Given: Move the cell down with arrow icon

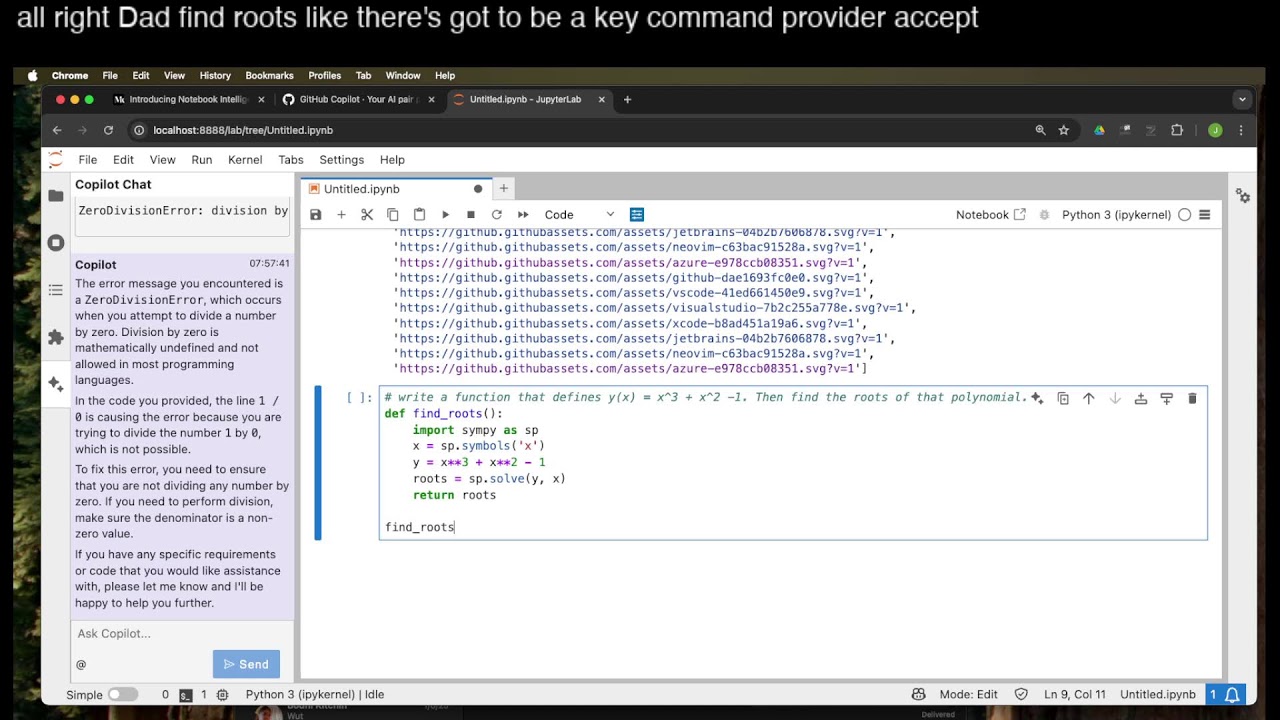Looking at the screenshot, I should click(x=1115, y=398).
